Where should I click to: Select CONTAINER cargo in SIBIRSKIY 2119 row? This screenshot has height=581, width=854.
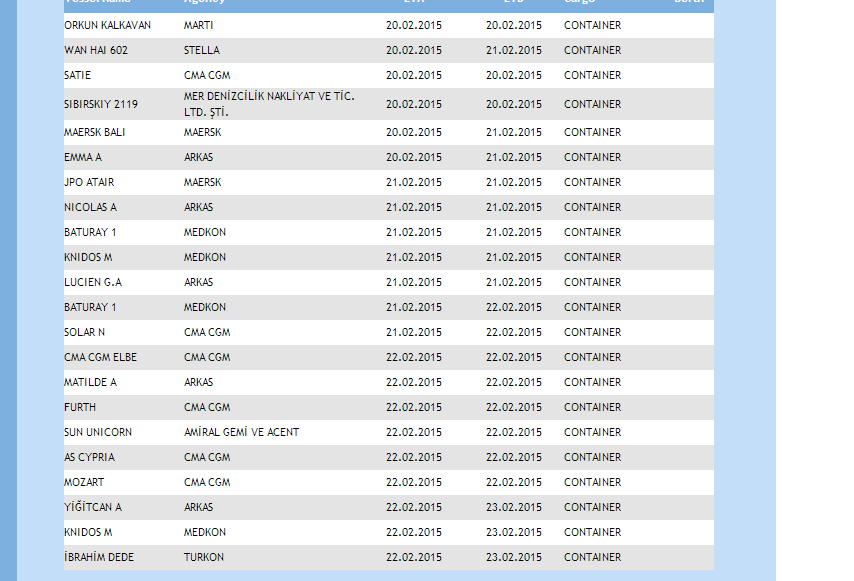point(593,105)
